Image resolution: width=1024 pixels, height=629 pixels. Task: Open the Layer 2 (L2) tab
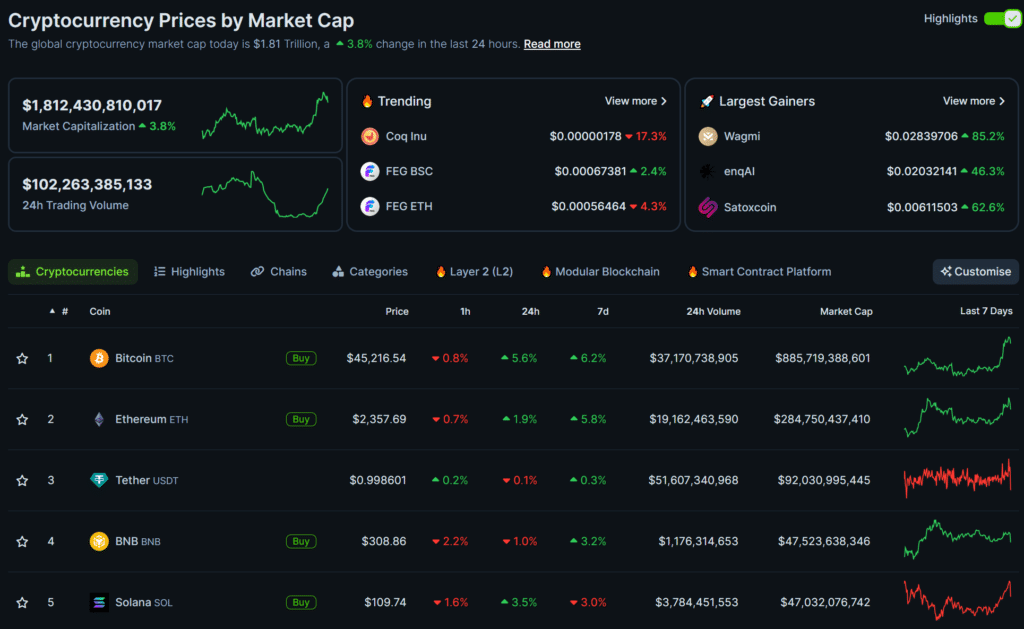click(475, 272)
